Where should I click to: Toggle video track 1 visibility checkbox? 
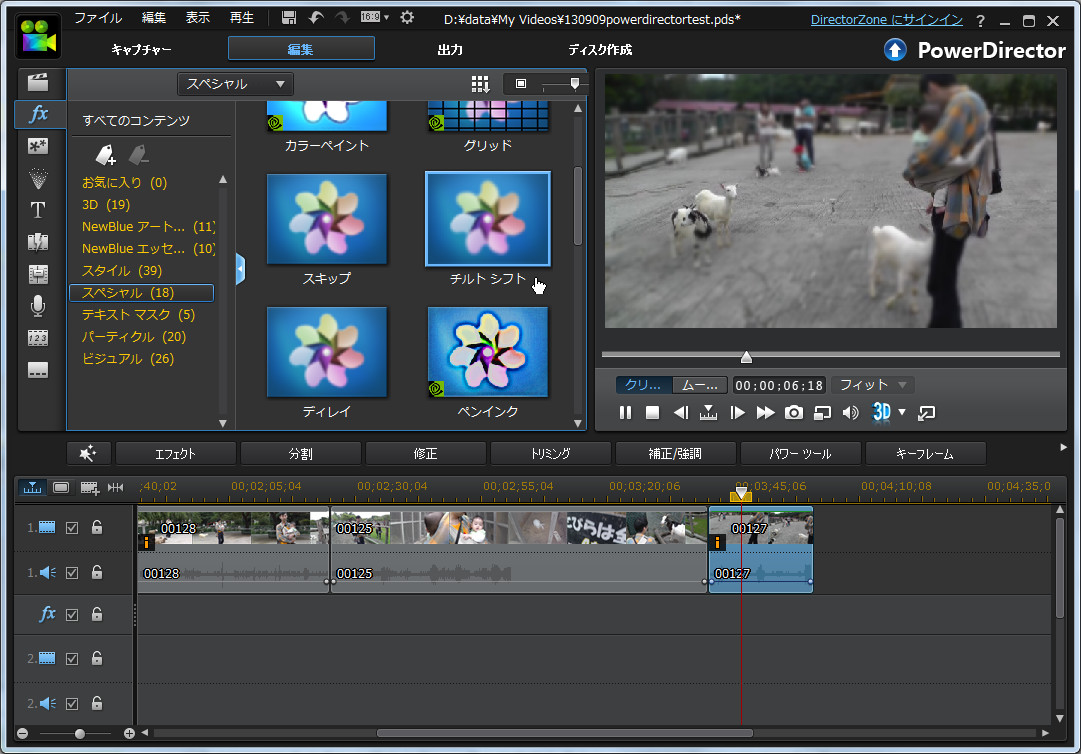(x=72, y=528)
